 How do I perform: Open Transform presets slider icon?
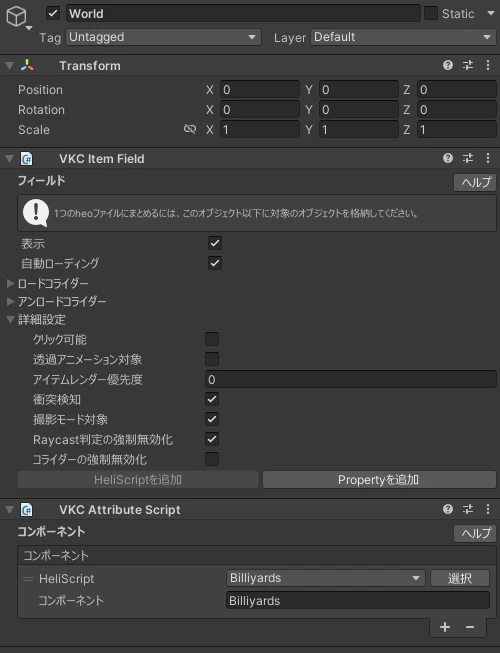468,65
